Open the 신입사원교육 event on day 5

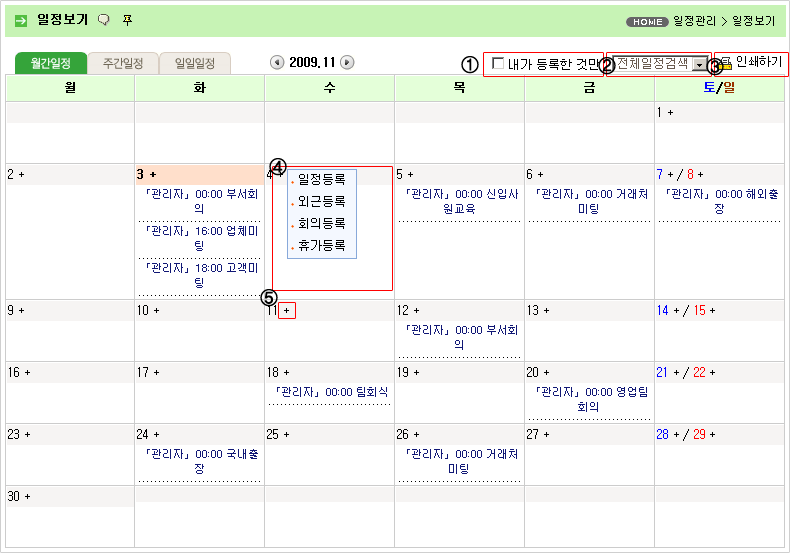tap(459, 201)
